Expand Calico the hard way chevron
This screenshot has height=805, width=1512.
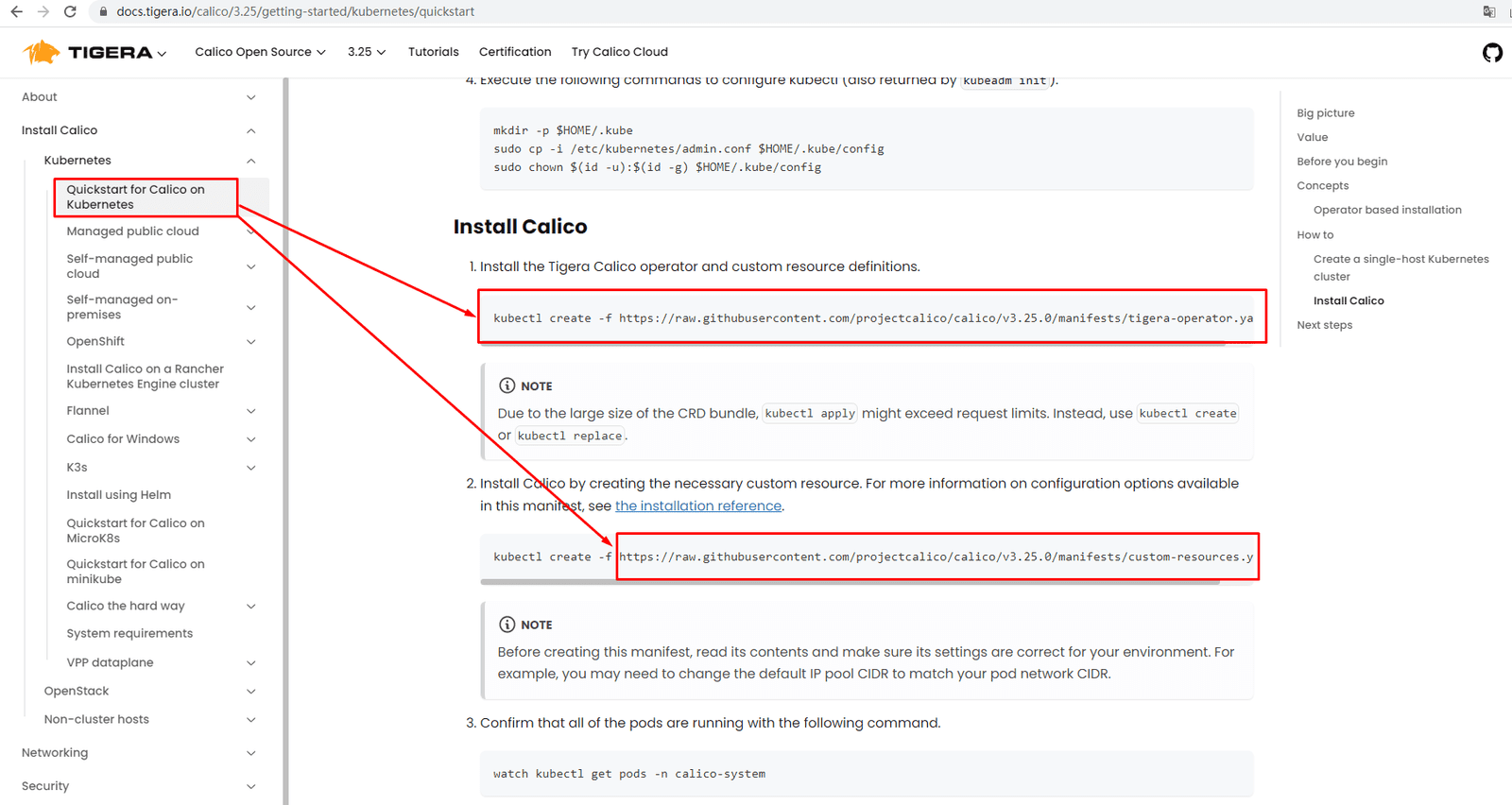251,607
